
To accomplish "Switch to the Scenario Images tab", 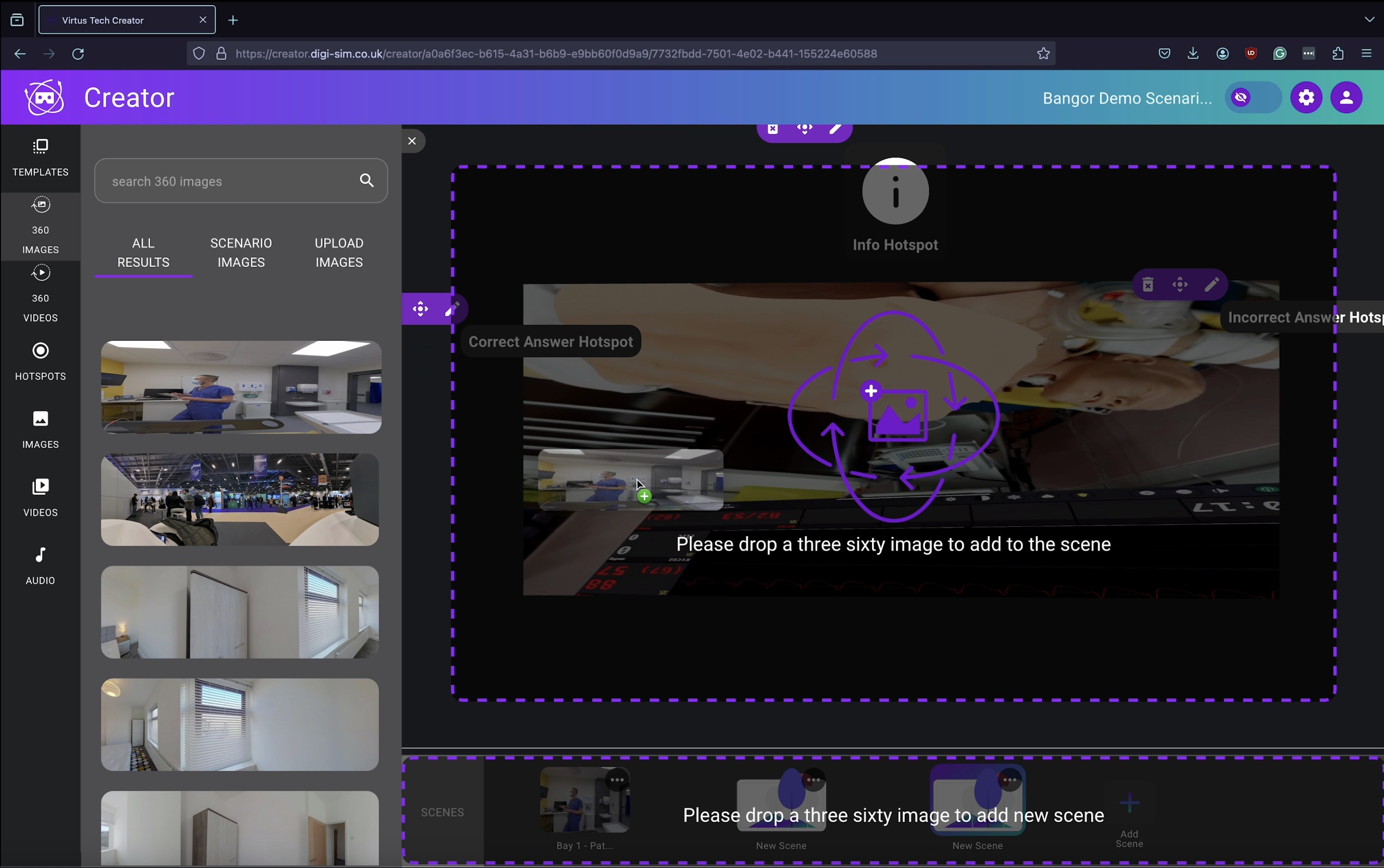I will coord(241,253).
